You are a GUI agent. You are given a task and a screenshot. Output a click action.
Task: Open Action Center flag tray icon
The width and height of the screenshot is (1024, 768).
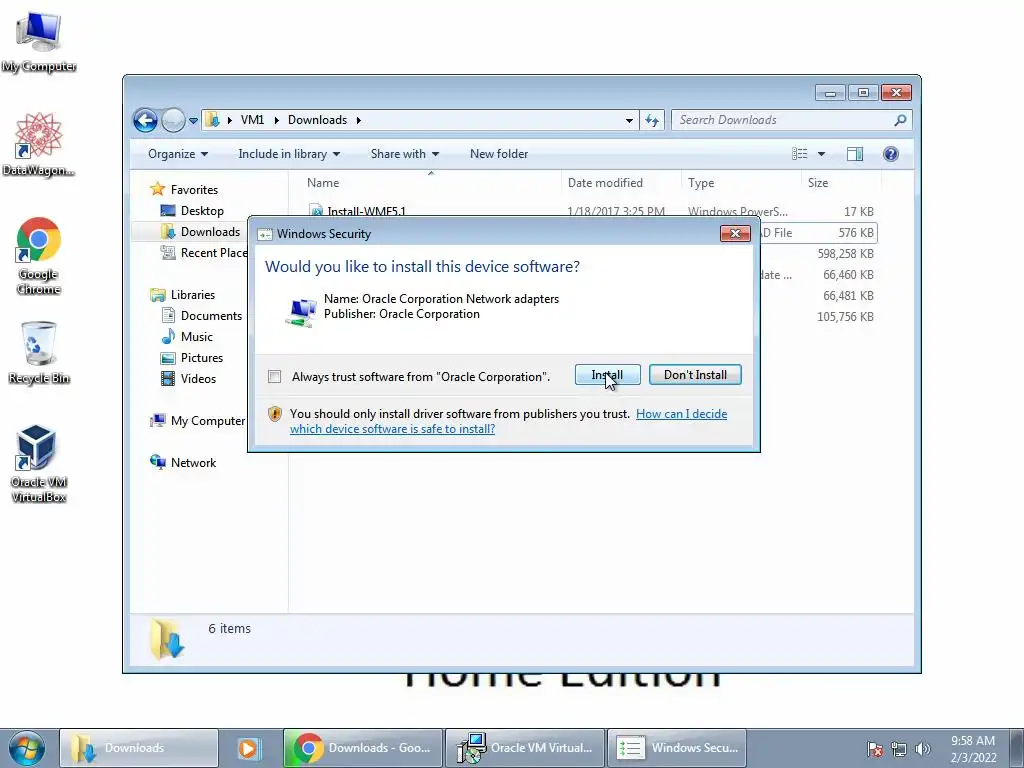(x=876, y=750)
